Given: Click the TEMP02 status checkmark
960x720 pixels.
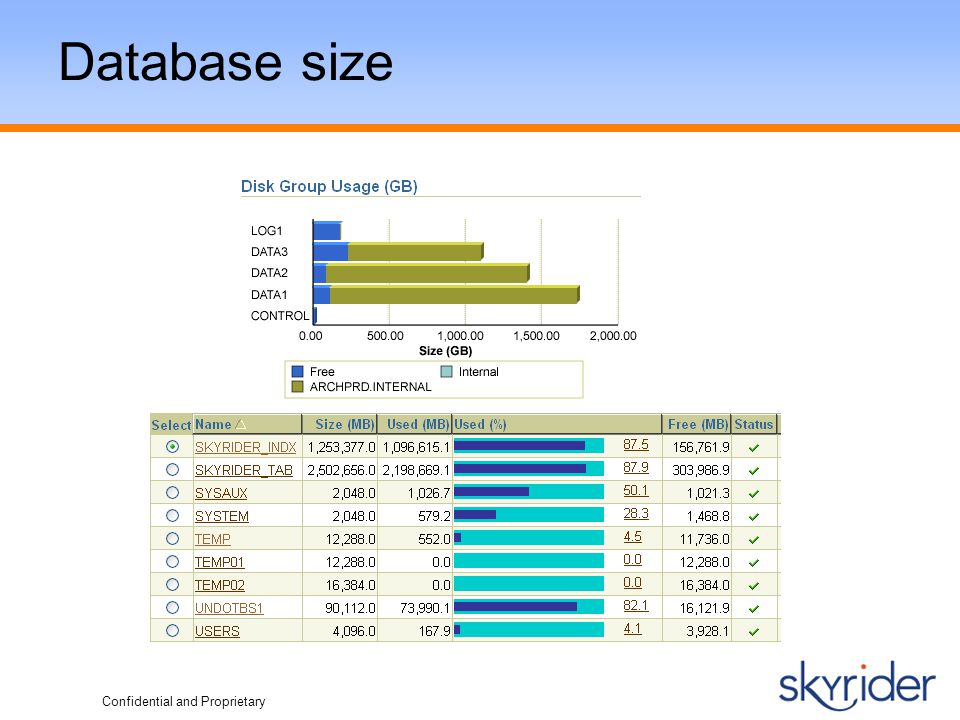Looking at the screenshot, I should [754, 585].
